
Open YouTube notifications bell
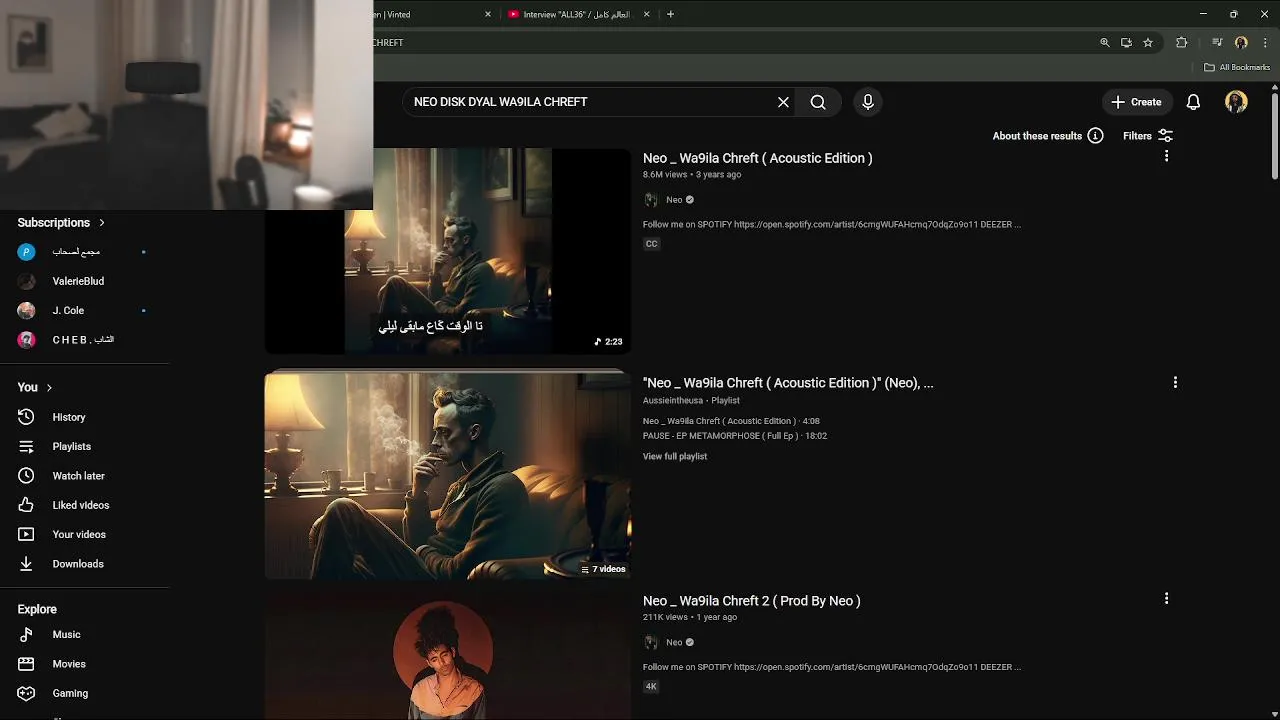tap(1193, 102)
